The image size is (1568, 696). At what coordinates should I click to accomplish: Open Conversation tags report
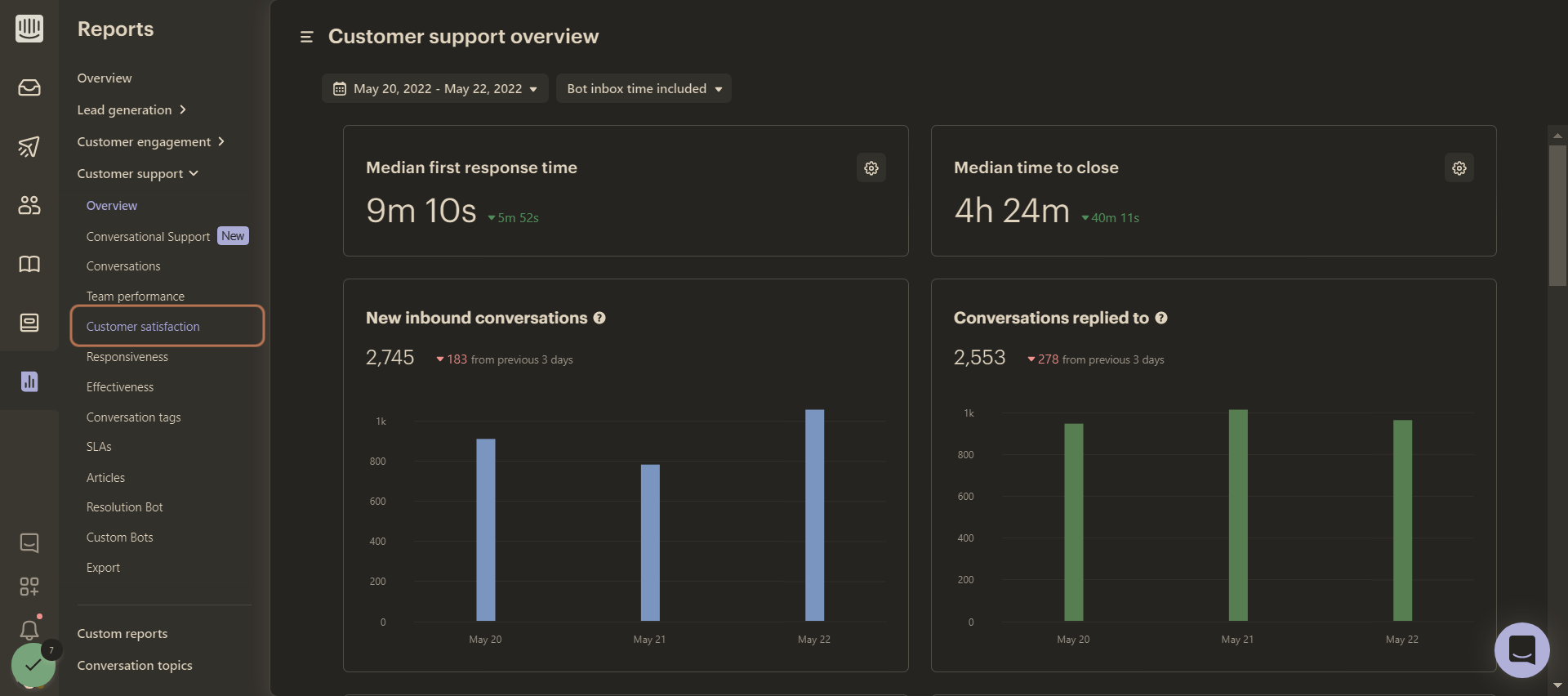(x=134, y=417)
